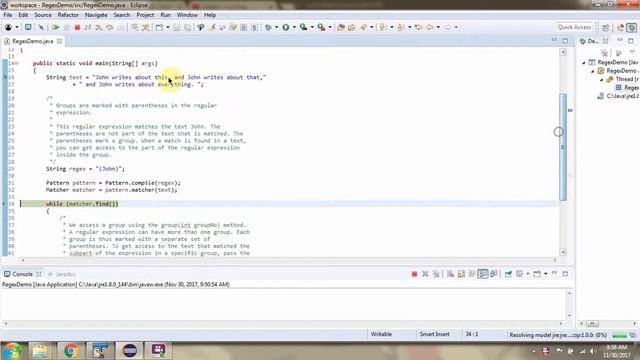Click the Last Edit Location arrow icon

[418, 27]
